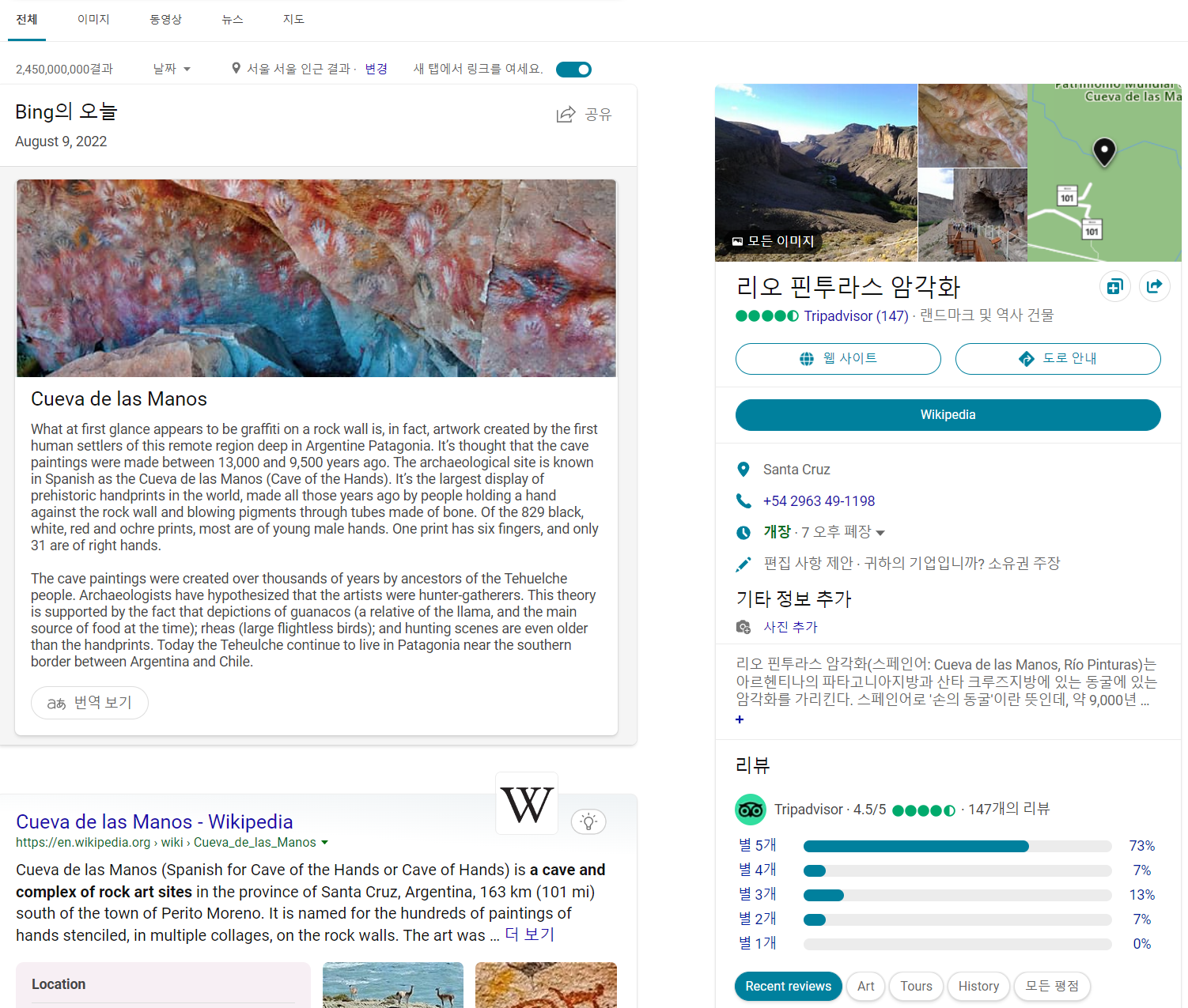
Task: Select the Art review filter chip
Action: click(x=866, y=986)
